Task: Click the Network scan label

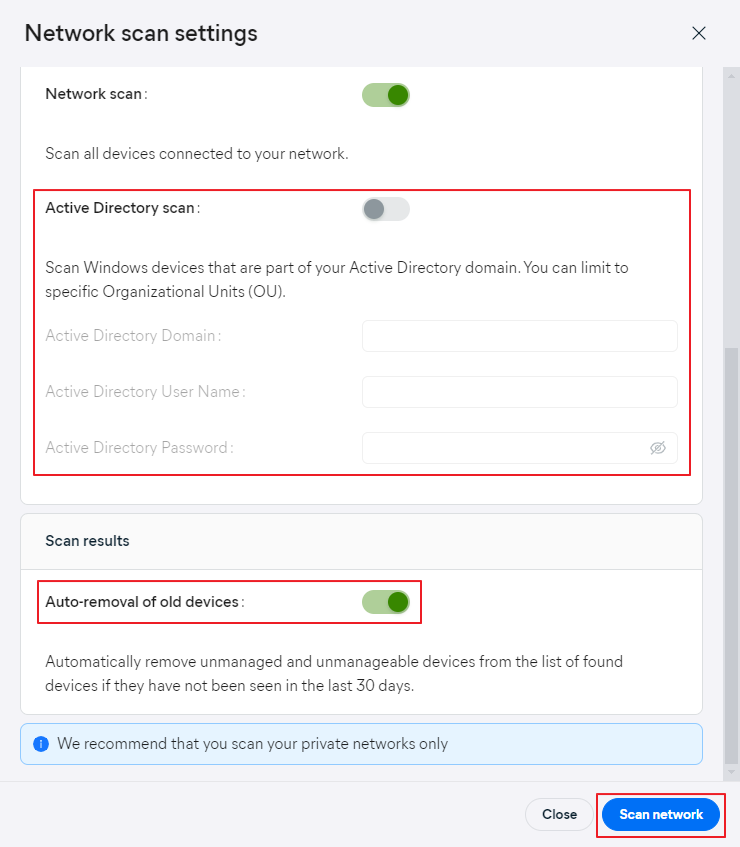Action: [96, 94]
